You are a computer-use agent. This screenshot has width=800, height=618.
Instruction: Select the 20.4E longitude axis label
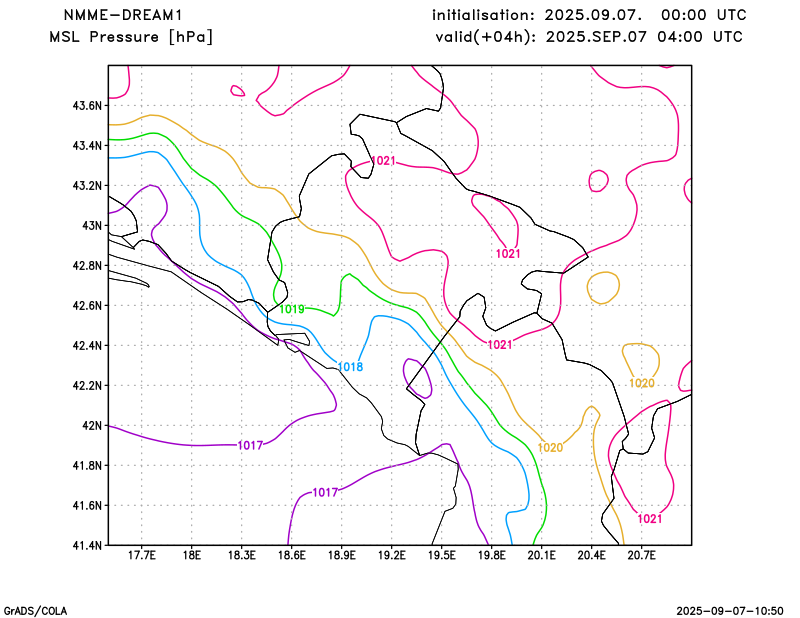(x=592, y=555)
